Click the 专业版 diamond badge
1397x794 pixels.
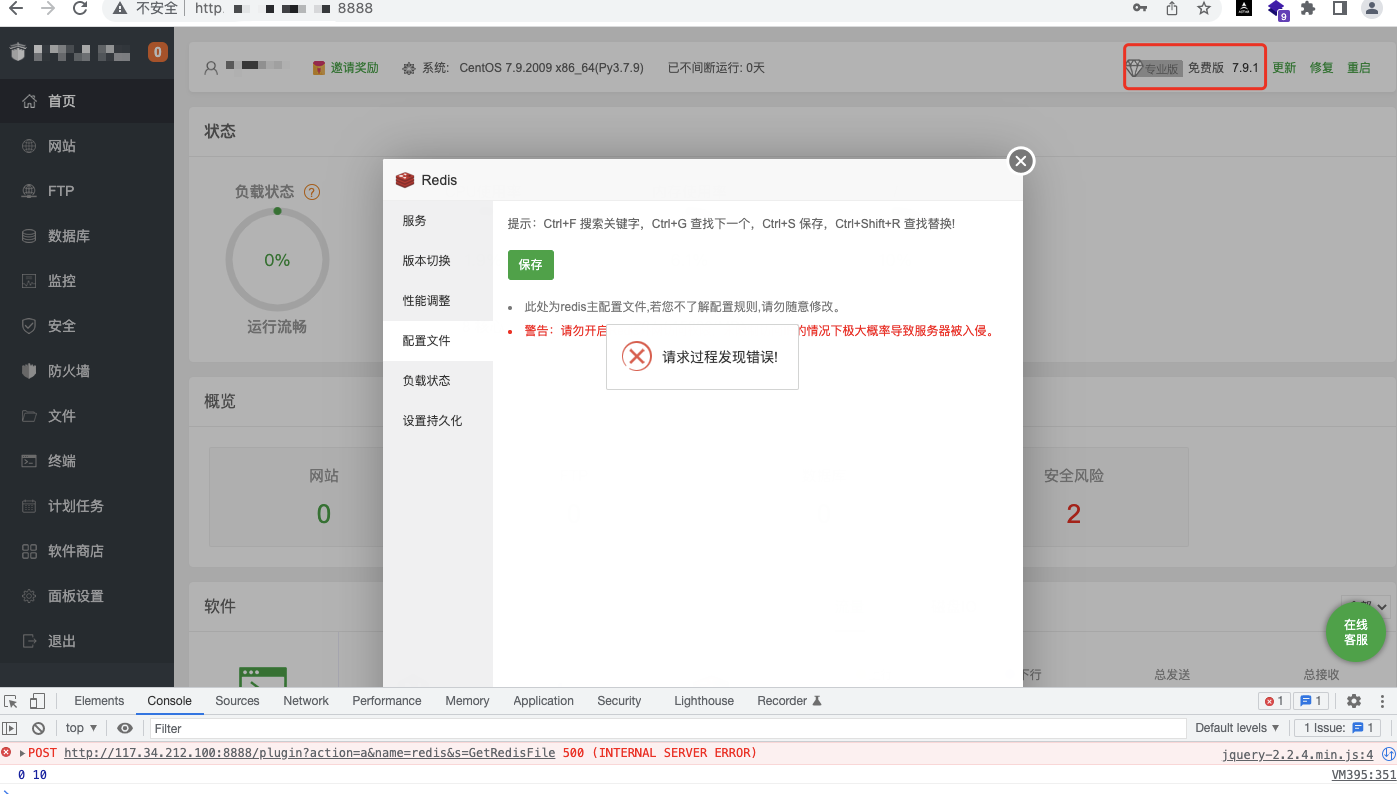(1154, 68)
